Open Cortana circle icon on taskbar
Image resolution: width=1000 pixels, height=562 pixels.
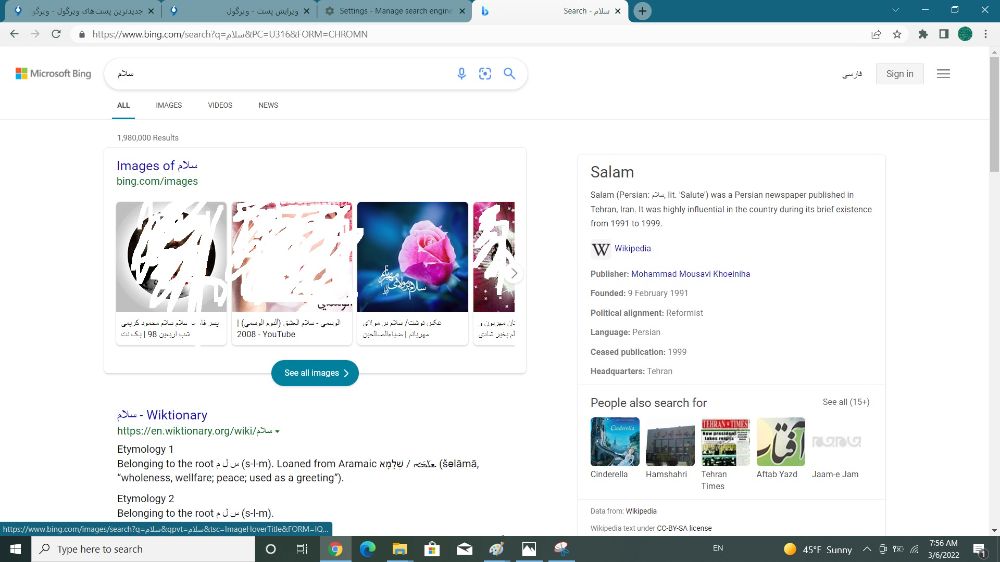[x=270, y=549]
